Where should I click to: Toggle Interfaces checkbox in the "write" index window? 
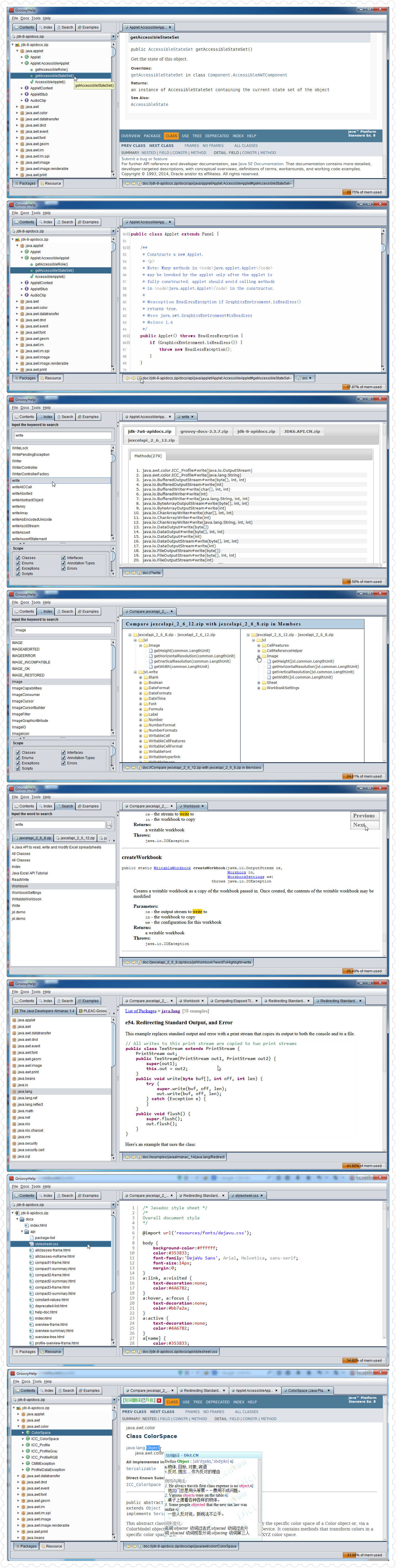pos(63,558)
